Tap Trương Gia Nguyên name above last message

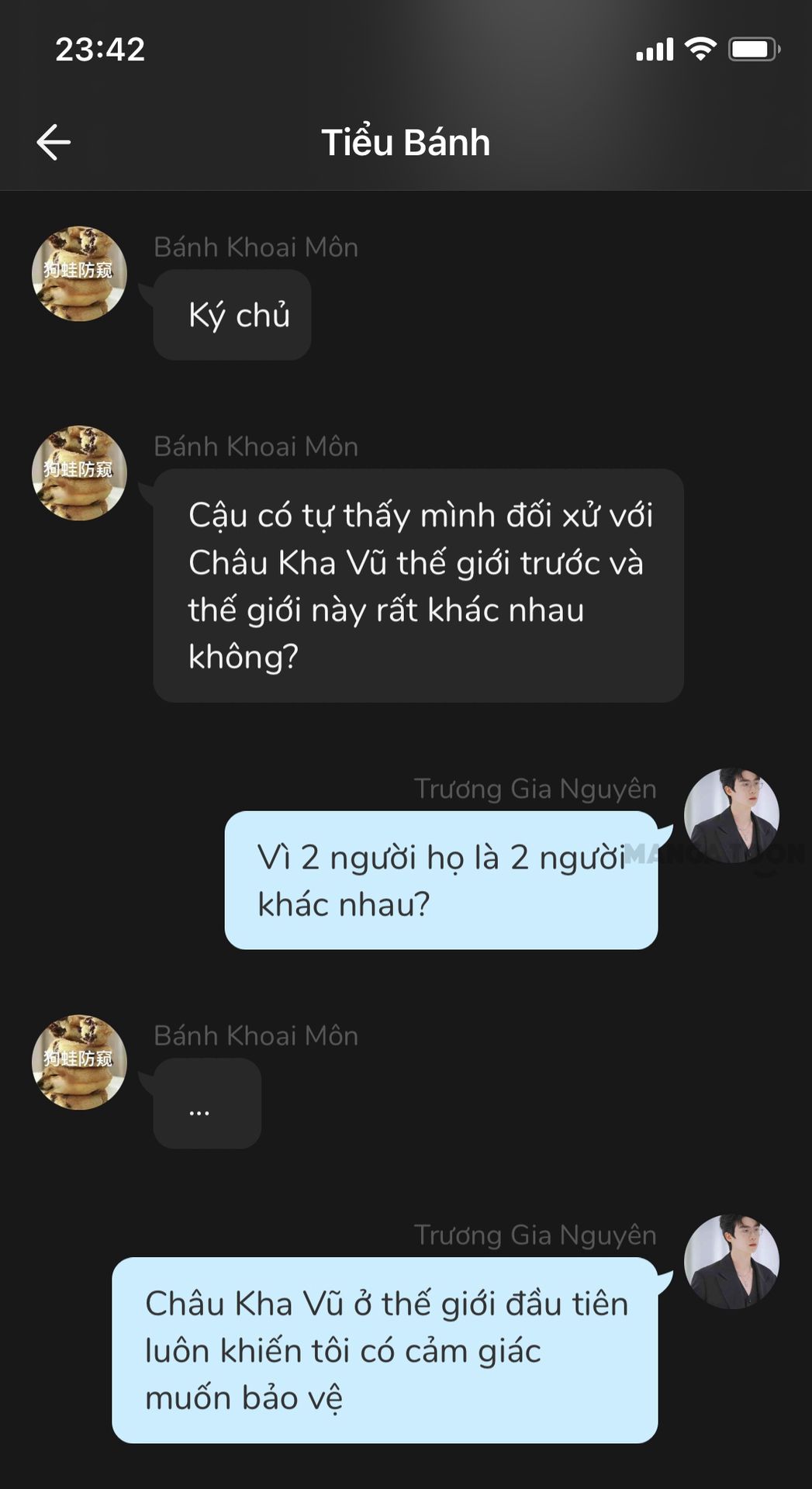coord(535,1235)
